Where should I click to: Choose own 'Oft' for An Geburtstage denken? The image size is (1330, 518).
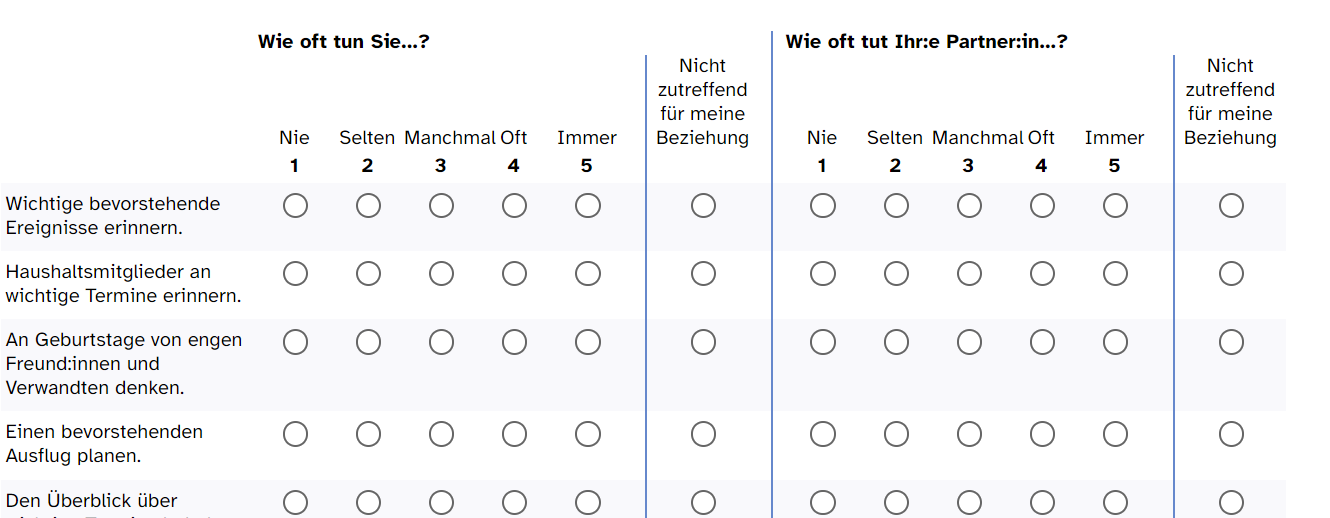[514, 342]
